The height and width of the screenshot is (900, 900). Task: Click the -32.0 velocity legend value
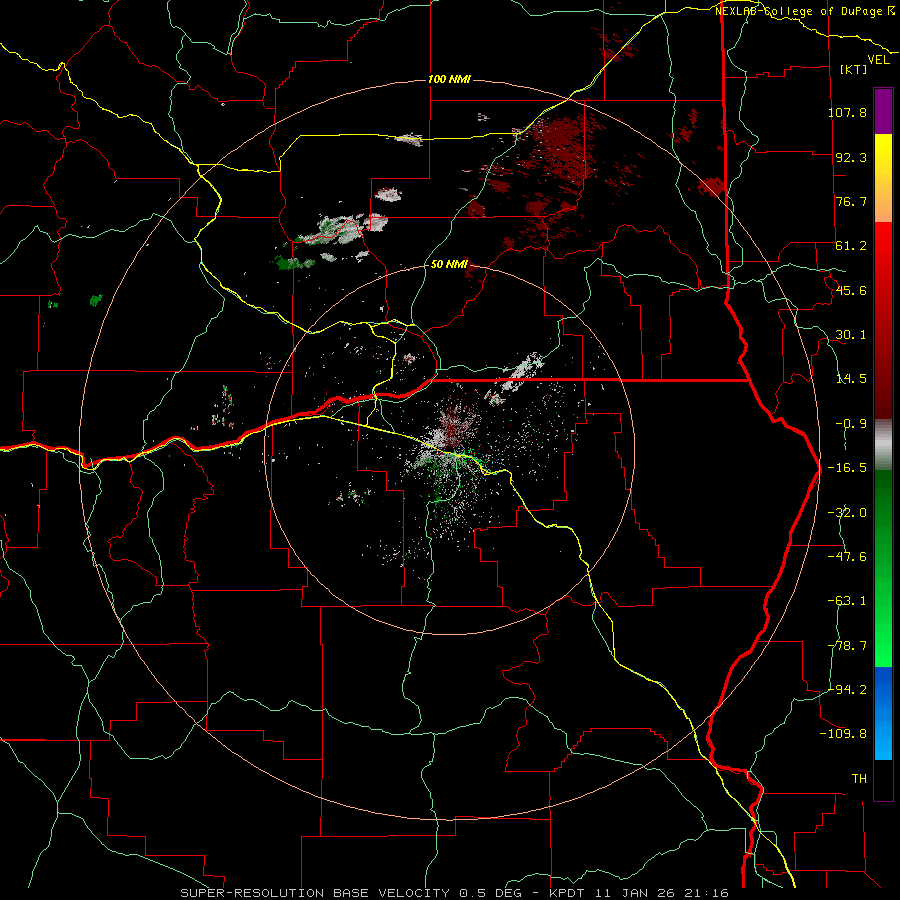point(847,513)
